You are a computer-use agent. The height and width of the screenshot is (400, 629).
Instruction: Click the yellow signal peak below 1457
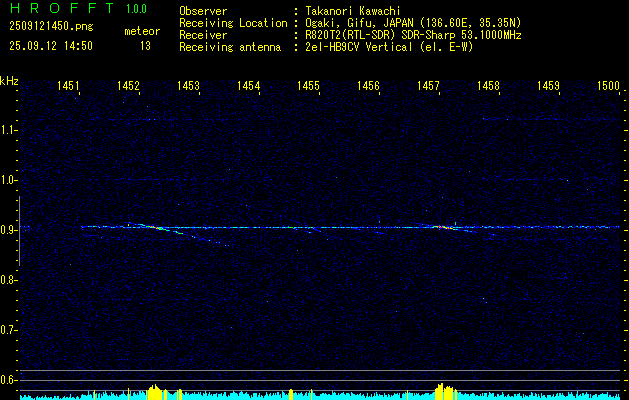point(445,390)
